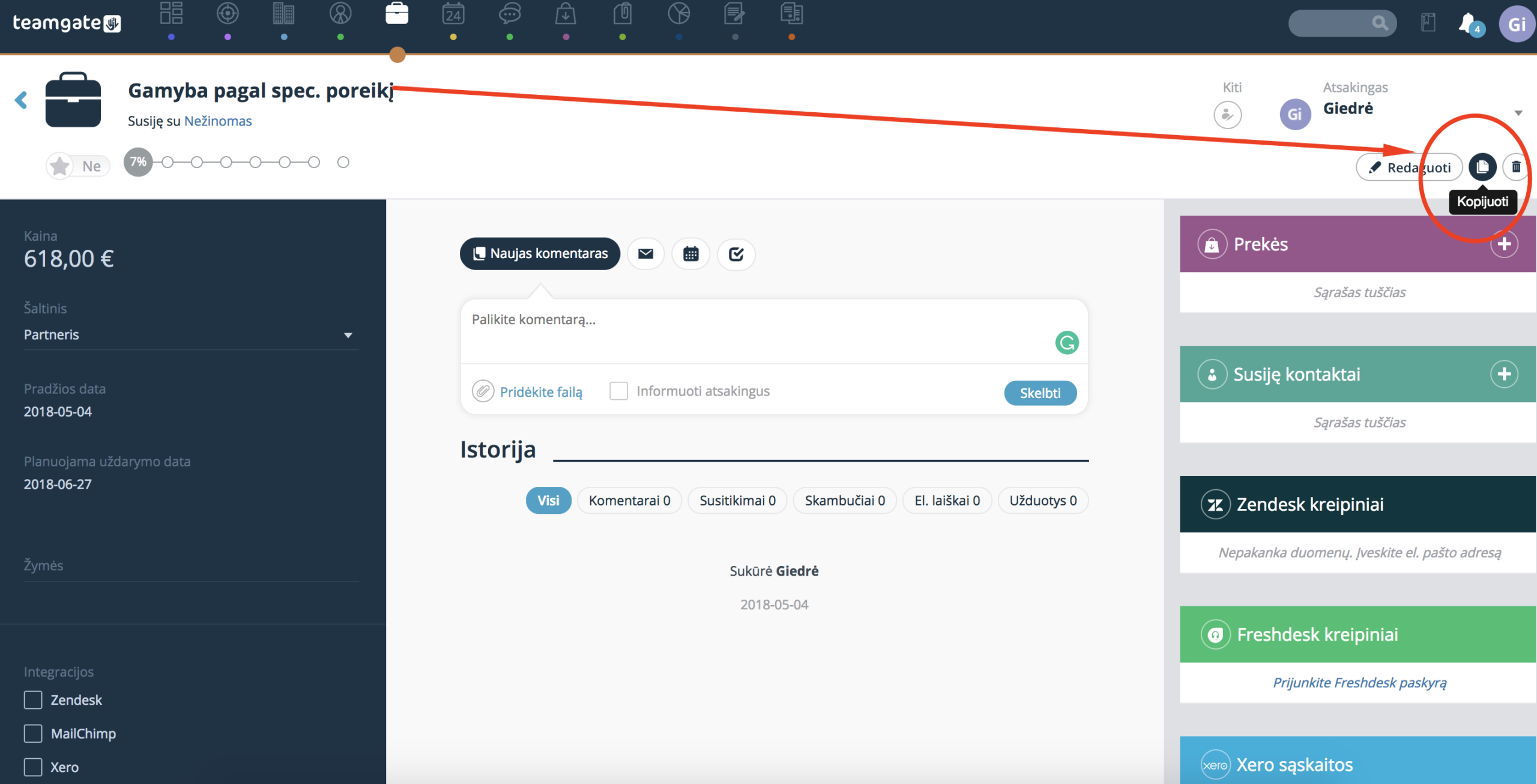This screenshot has height=784, width=1537.
Task: Open the conversations chat bubble icon
Action: coord(510,13)
